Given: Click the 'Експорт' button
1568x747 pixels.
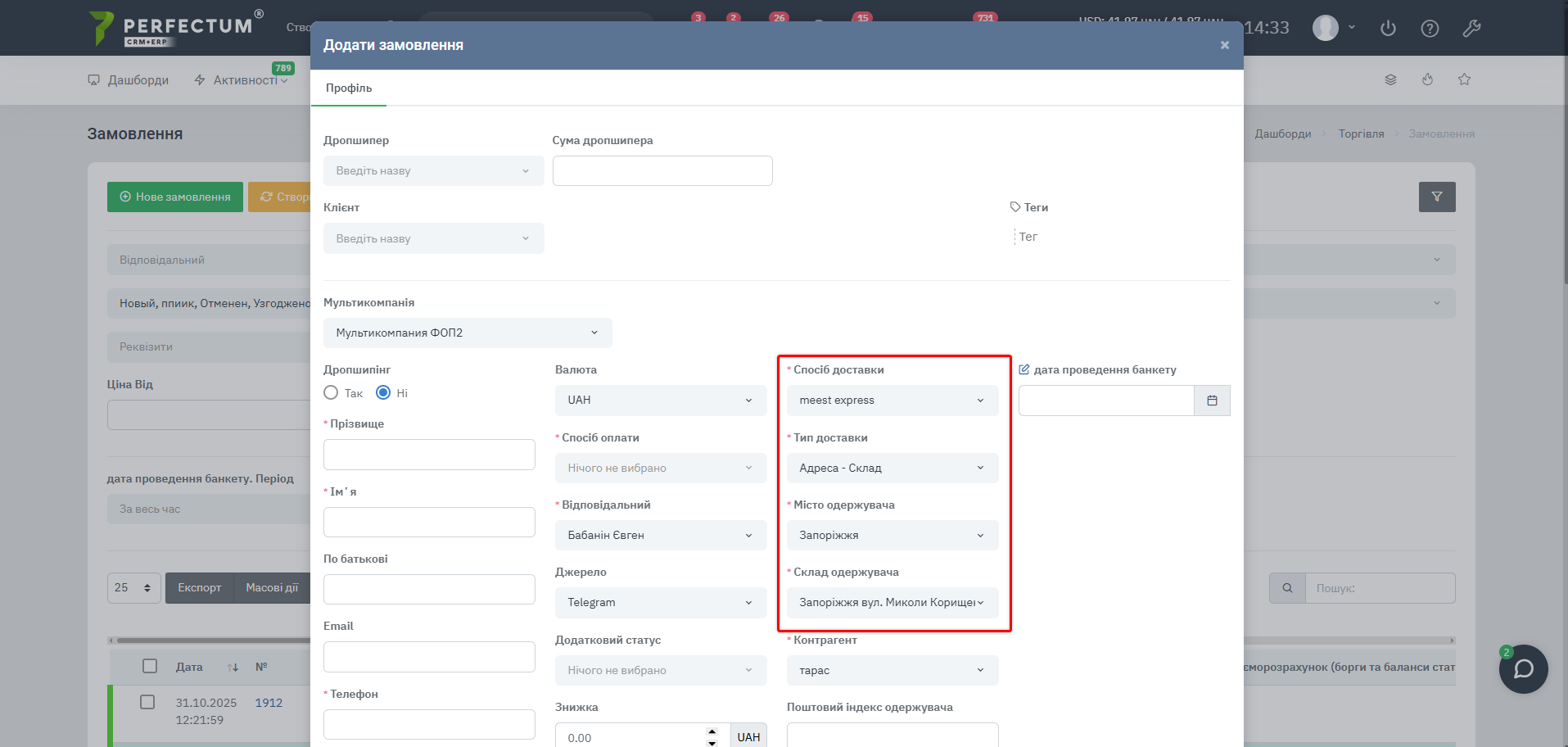Looking at the screenshot, I should pos(200,588).
